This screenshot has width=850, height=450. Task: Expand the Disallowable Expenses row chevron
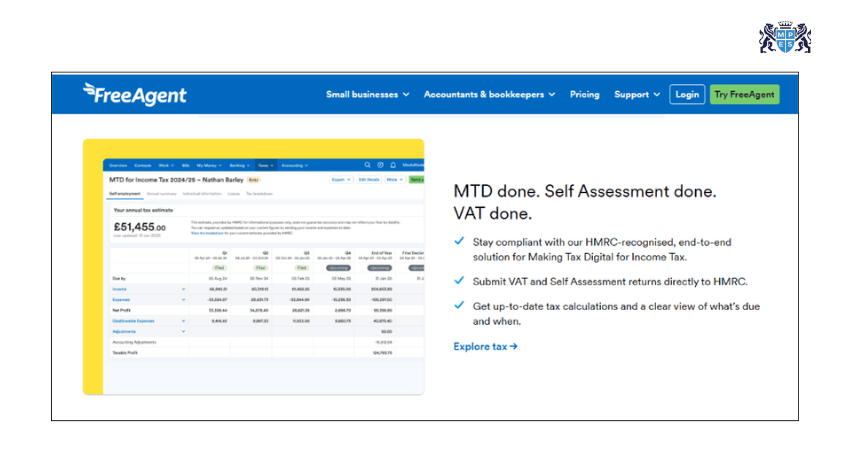(183, 321)
